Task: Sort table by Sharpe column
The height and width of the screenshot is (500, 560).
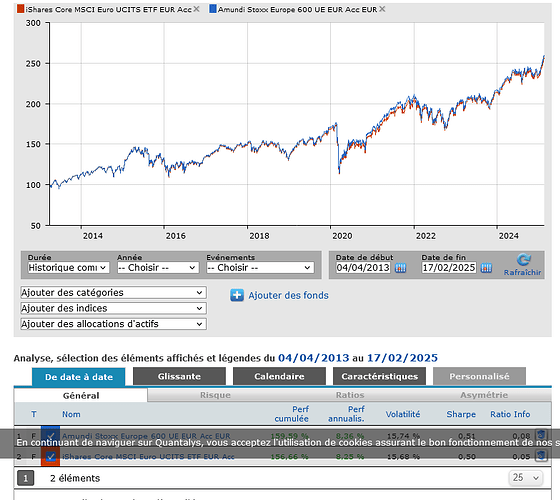Action: [461, 414]
